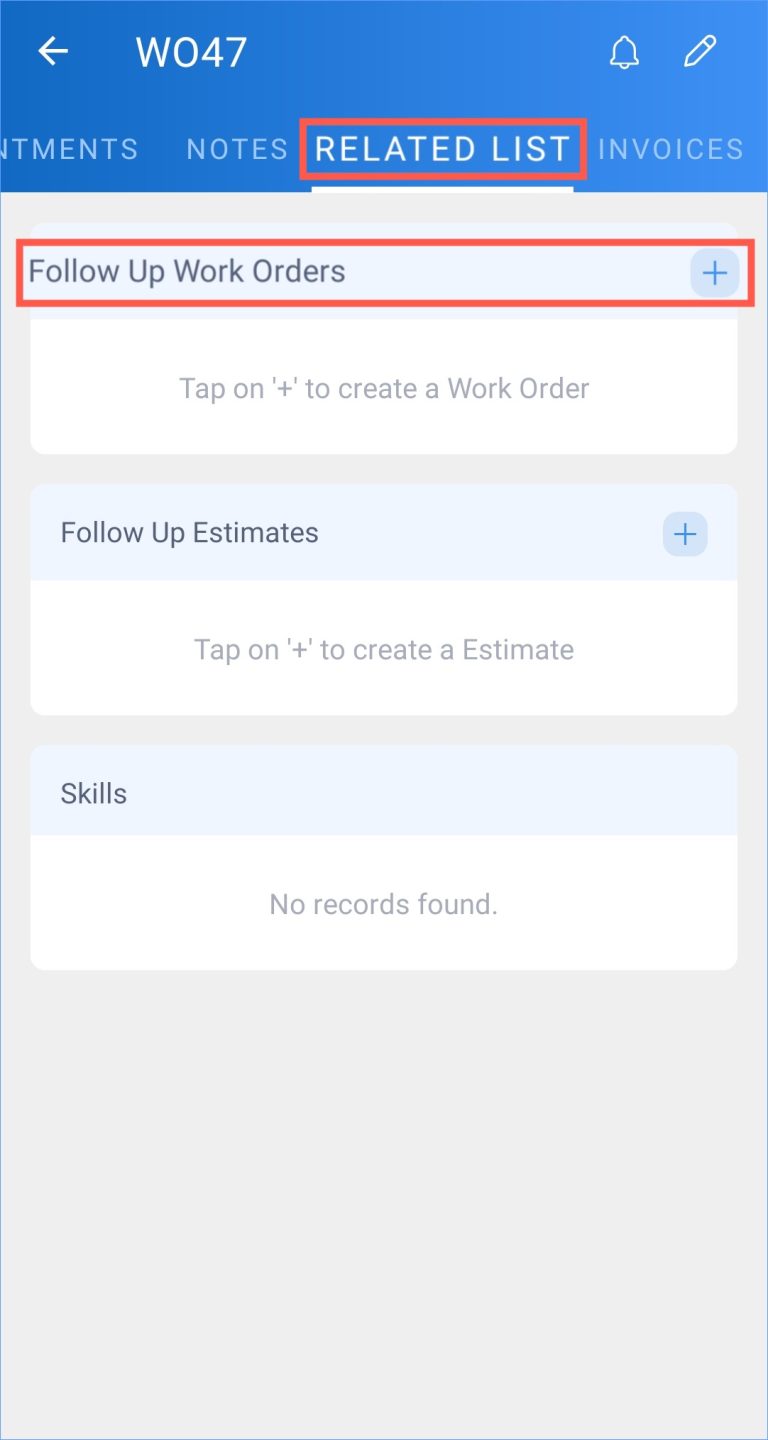Screen dimensions: 768x1440
Task: Select the Skills section header
Action: pyautogui.click(x=93, y=793)
